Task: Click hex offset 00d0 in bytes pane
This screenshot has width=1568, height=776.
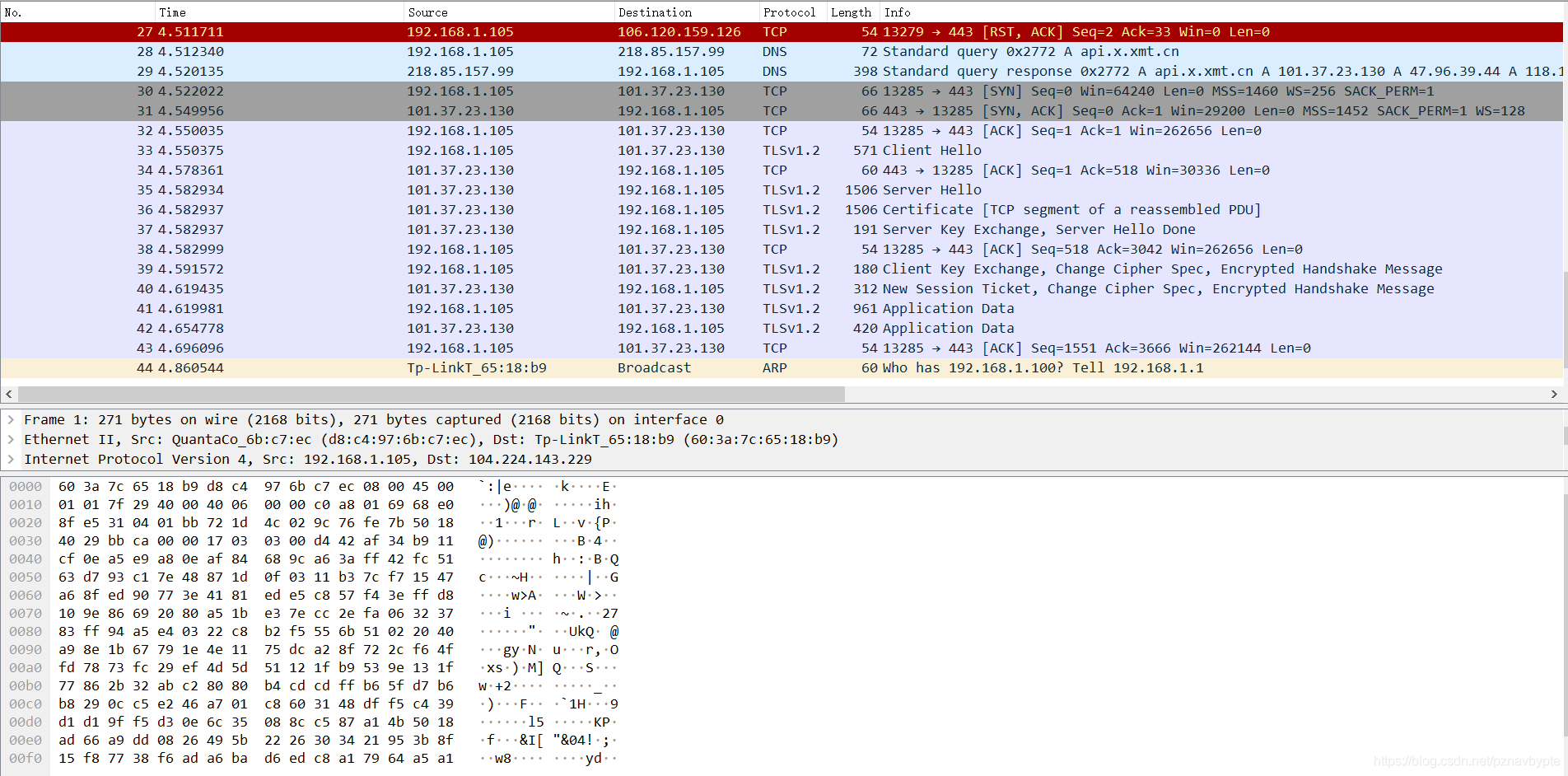Action: pos(26,722)
